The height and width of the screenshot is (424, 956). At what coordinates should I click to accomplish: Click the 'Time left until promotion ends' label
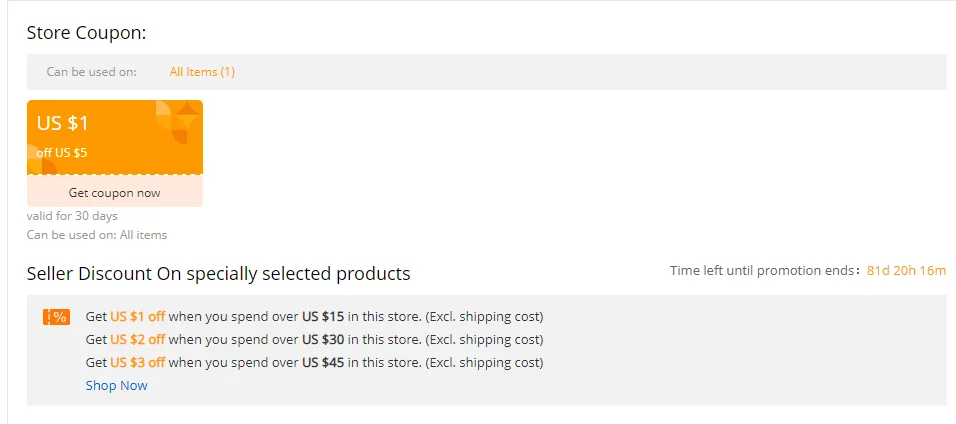click(765, 270)
